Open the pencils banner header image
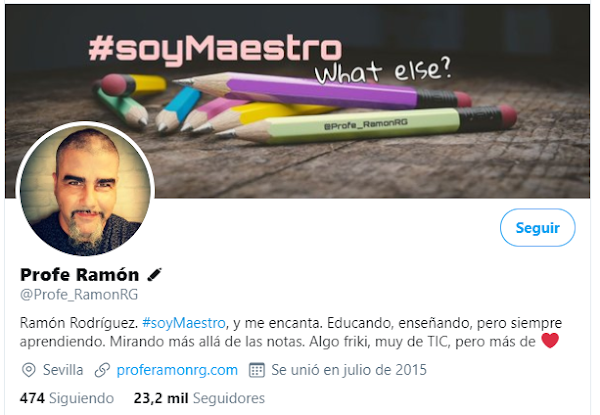Screen dimensions: 600x415 (x=297, y=101)
